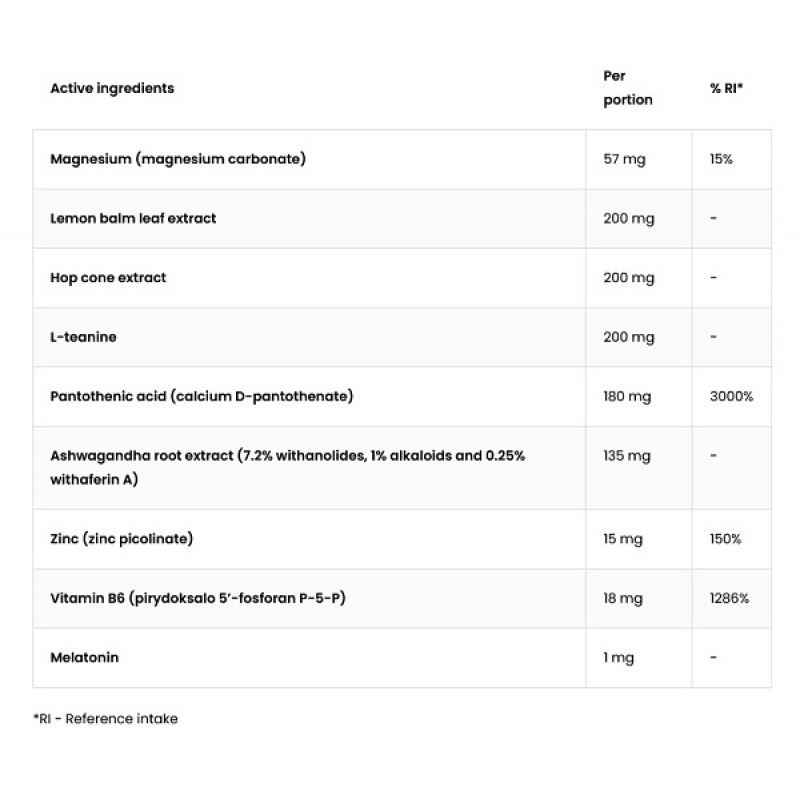
Task: Click the 57 mg magnesium amount
Action: [x=625, y=159]
